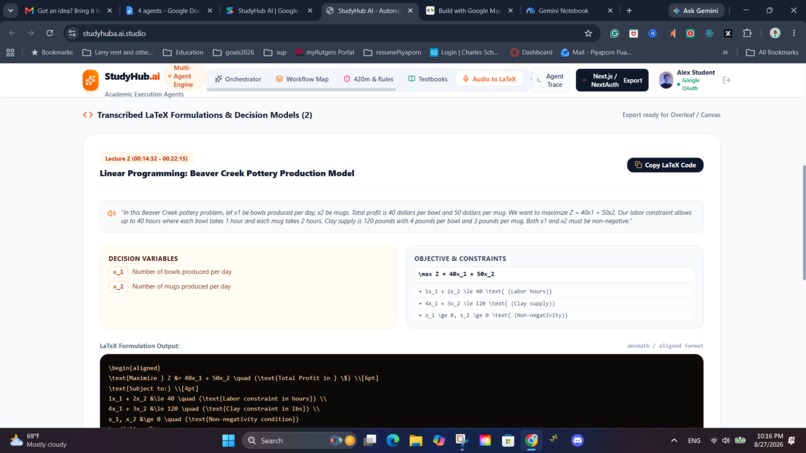Click the Labor hours constraint line
The image size is (806, 453).
click(x=554, y=291)
